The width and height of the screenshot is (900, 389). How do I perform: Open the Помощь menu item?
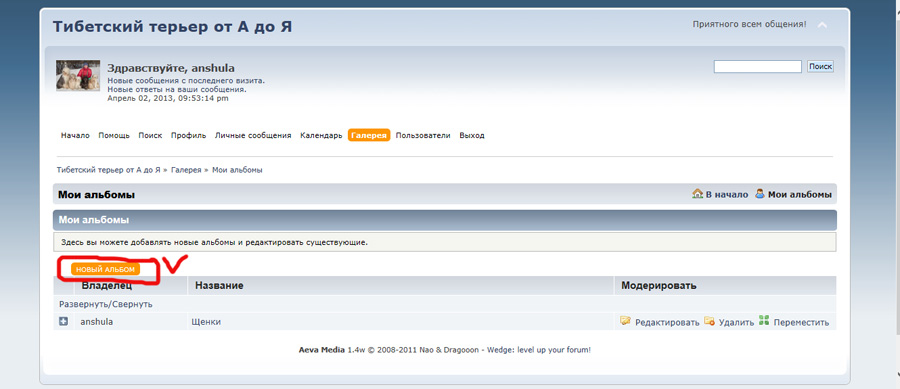click(114, 135)
